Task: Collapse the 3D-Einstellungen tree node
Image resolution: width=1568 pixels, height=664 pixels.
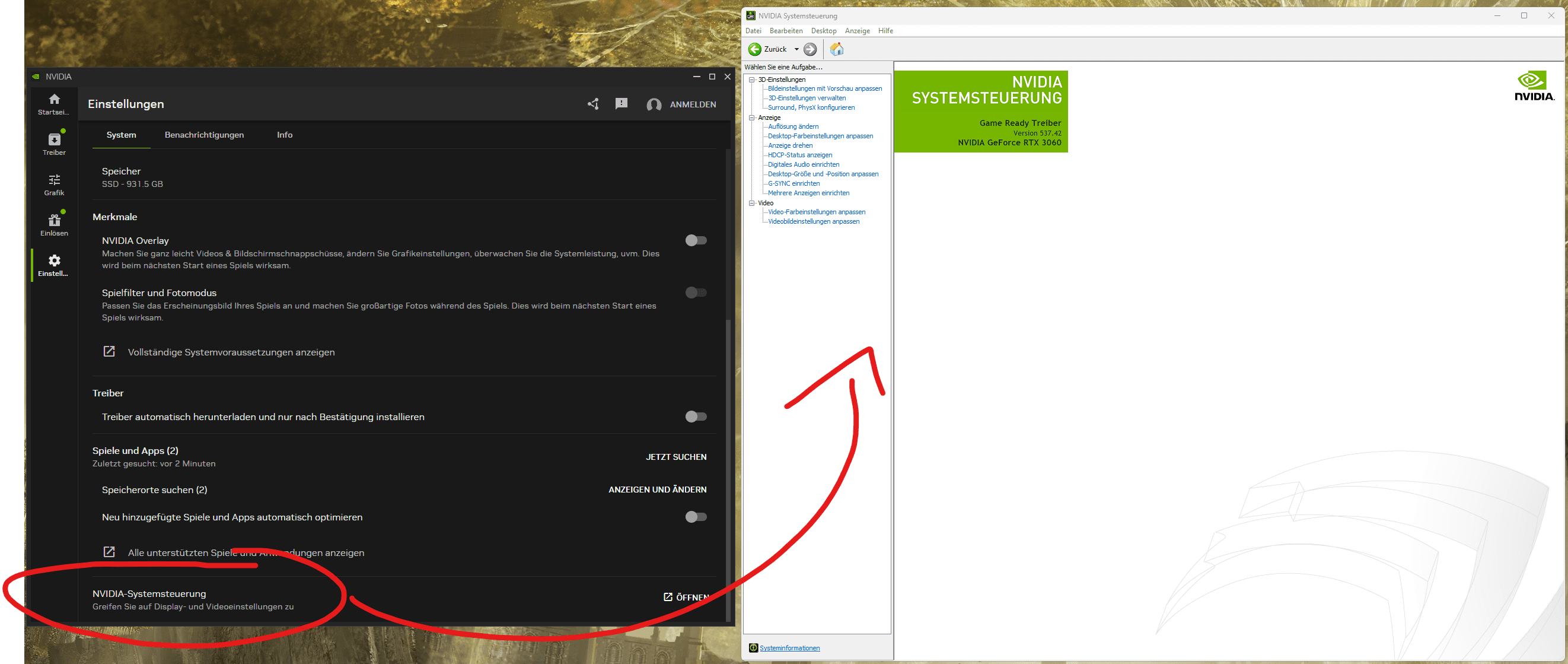Action: coord(752,79)
